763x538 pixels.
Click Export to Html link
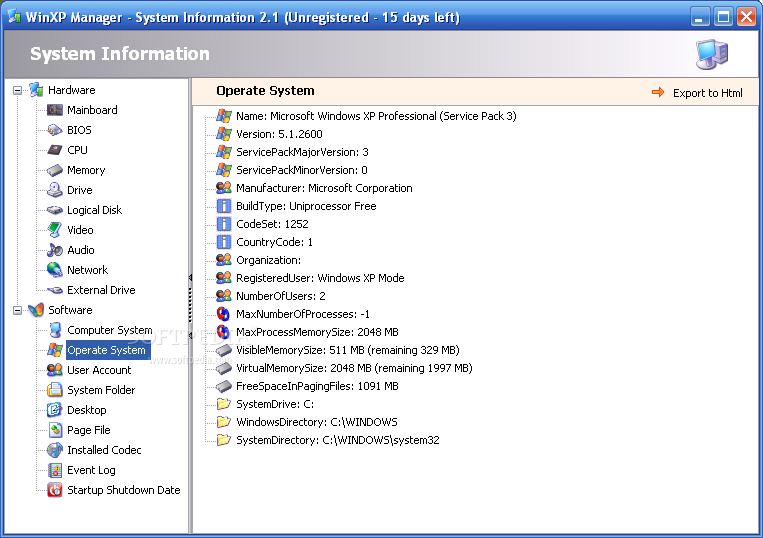(x=708, y=92)
